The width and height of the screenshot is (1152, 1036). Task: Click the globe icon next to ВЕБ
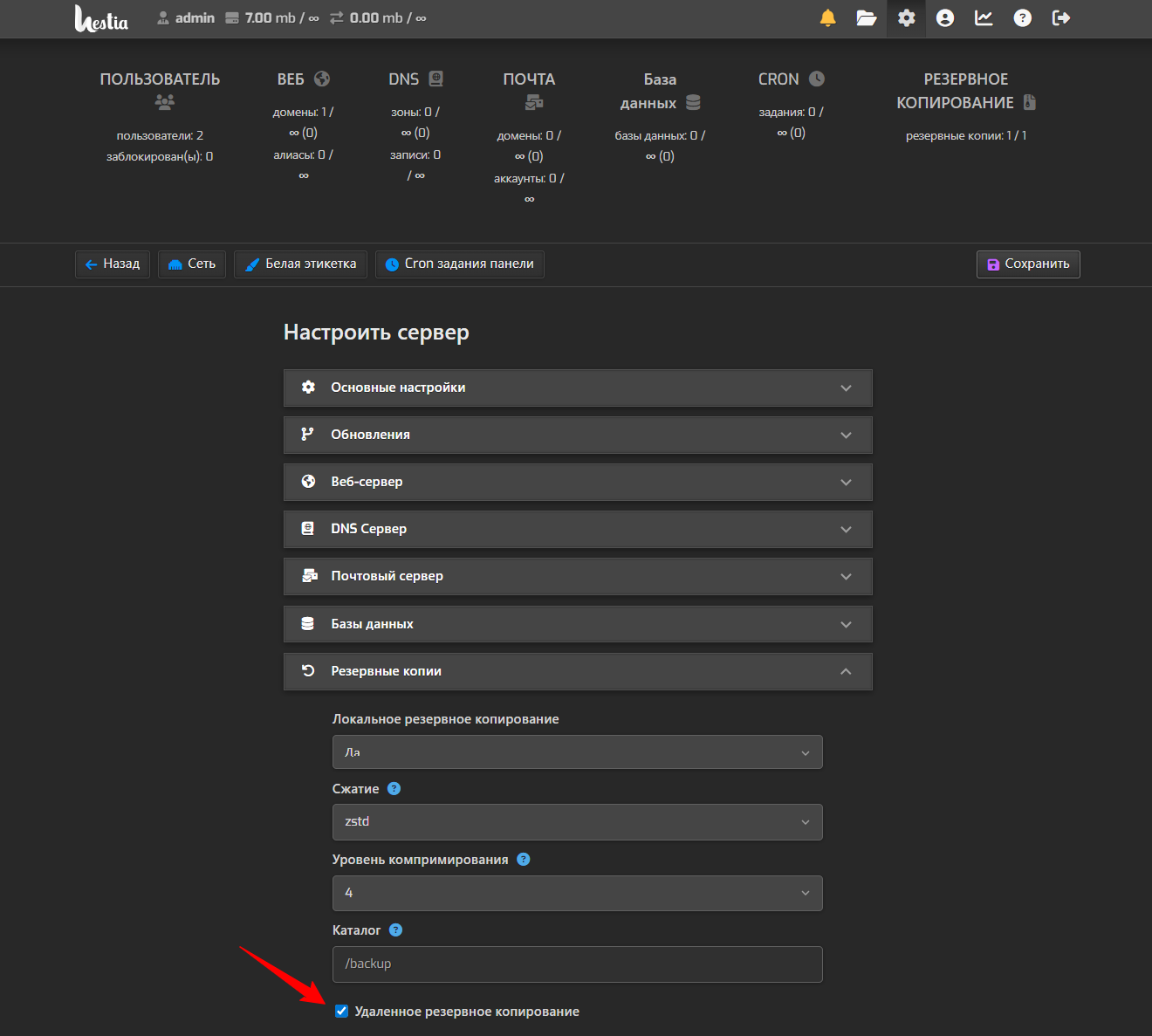[x=322, y=79]
